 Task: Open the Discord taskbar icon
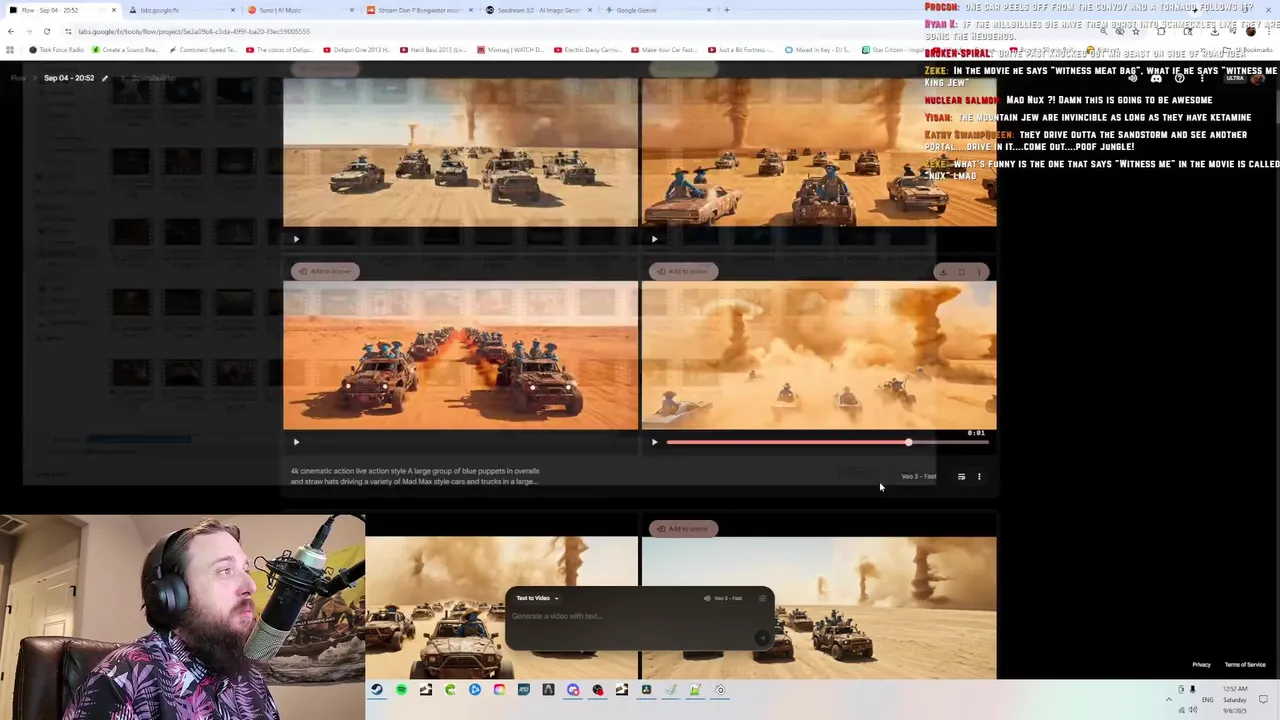[573, 690]
